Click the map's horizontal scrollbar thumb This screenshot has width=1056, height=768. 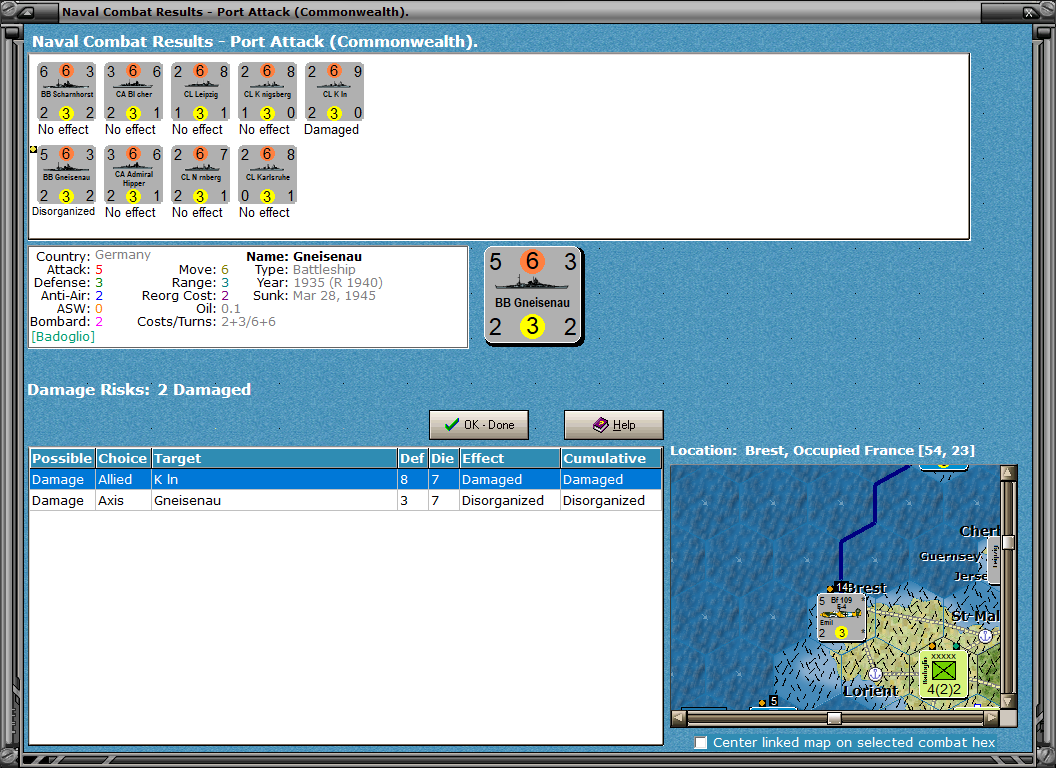click(x=834, y=718)
